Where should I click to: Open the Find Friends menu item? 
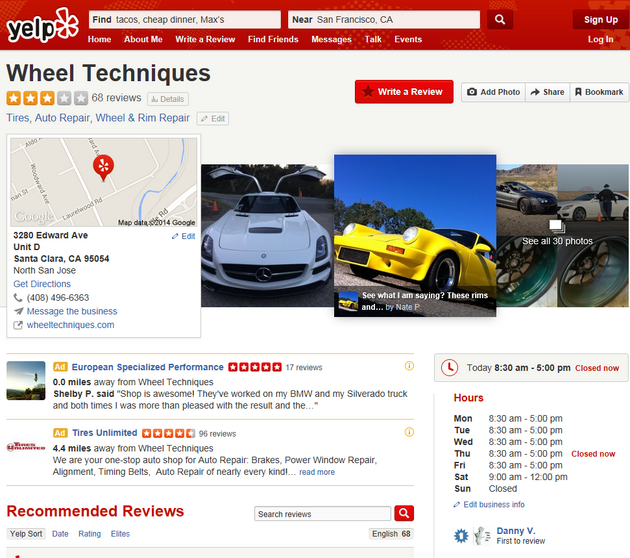tap(273, 39)
